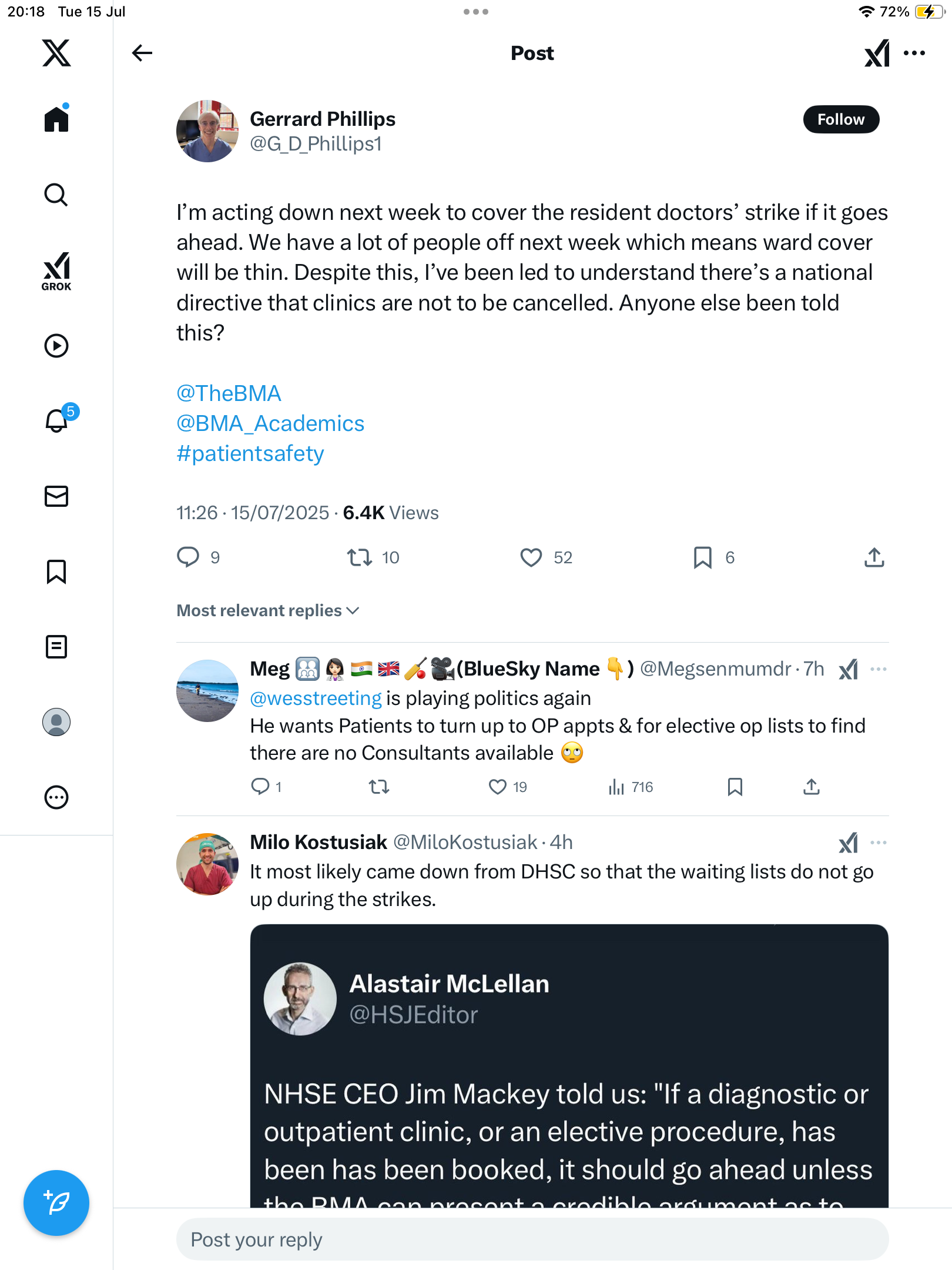The height and width of the screenshot is (1270, 952).
Task: Go back using the left arrow
Action: point(142,53)
